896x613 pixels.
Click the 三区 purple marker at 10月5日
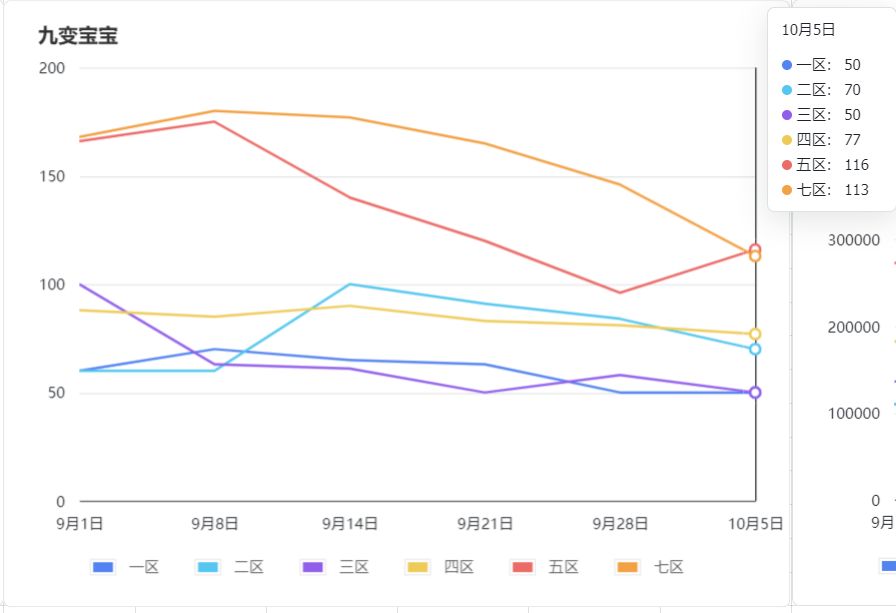coord(755,392)
